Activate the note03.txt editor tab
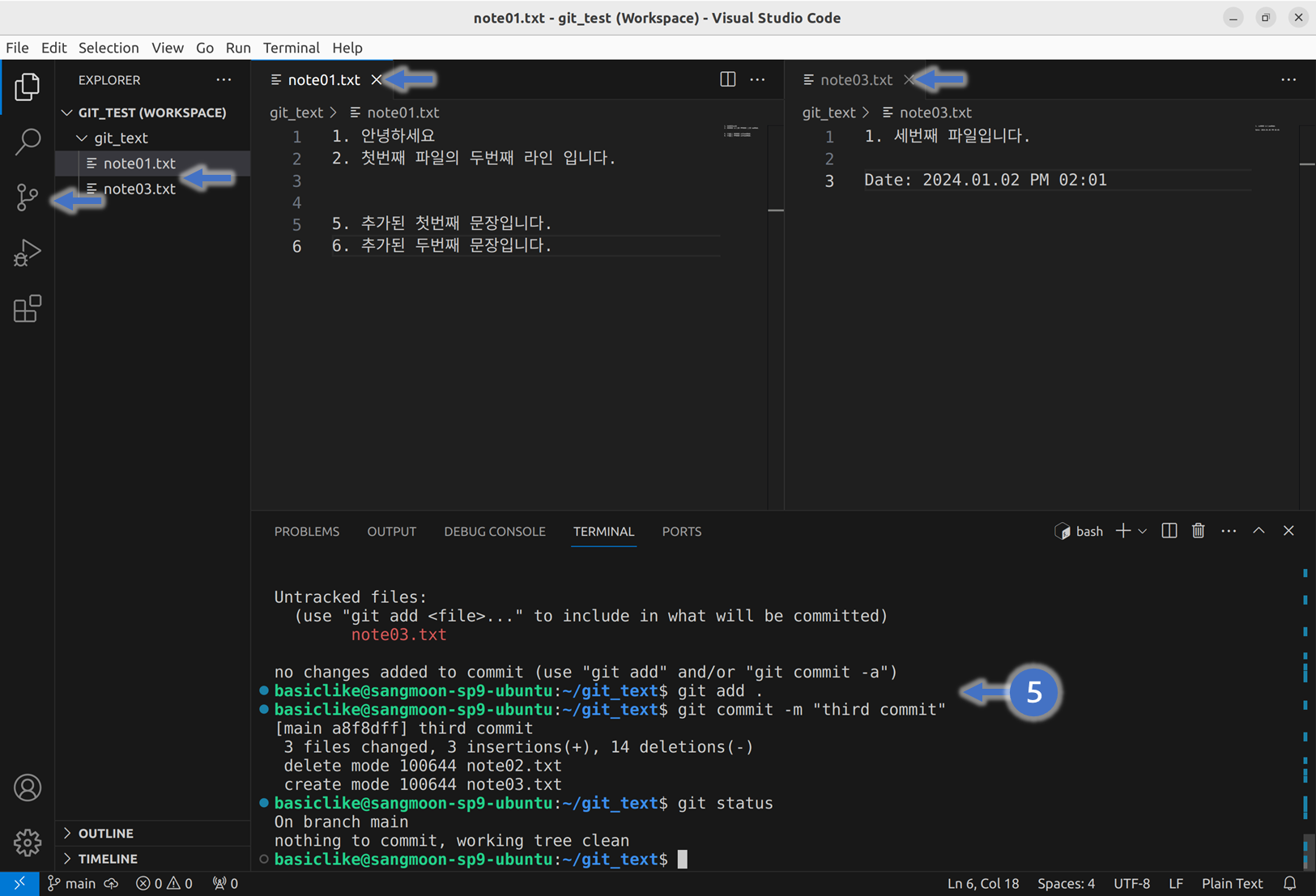This screenshot has width=1316, height=896. [856, 79]
